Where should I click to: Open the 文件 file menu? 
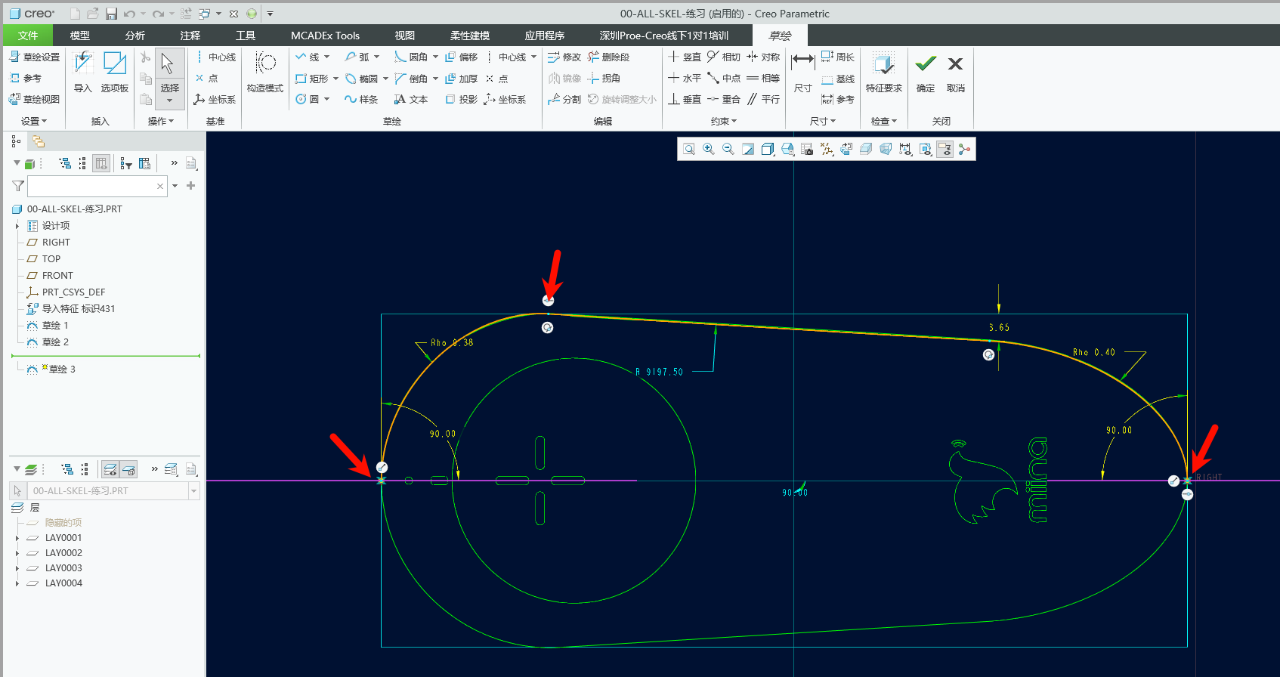coord(28,35)
